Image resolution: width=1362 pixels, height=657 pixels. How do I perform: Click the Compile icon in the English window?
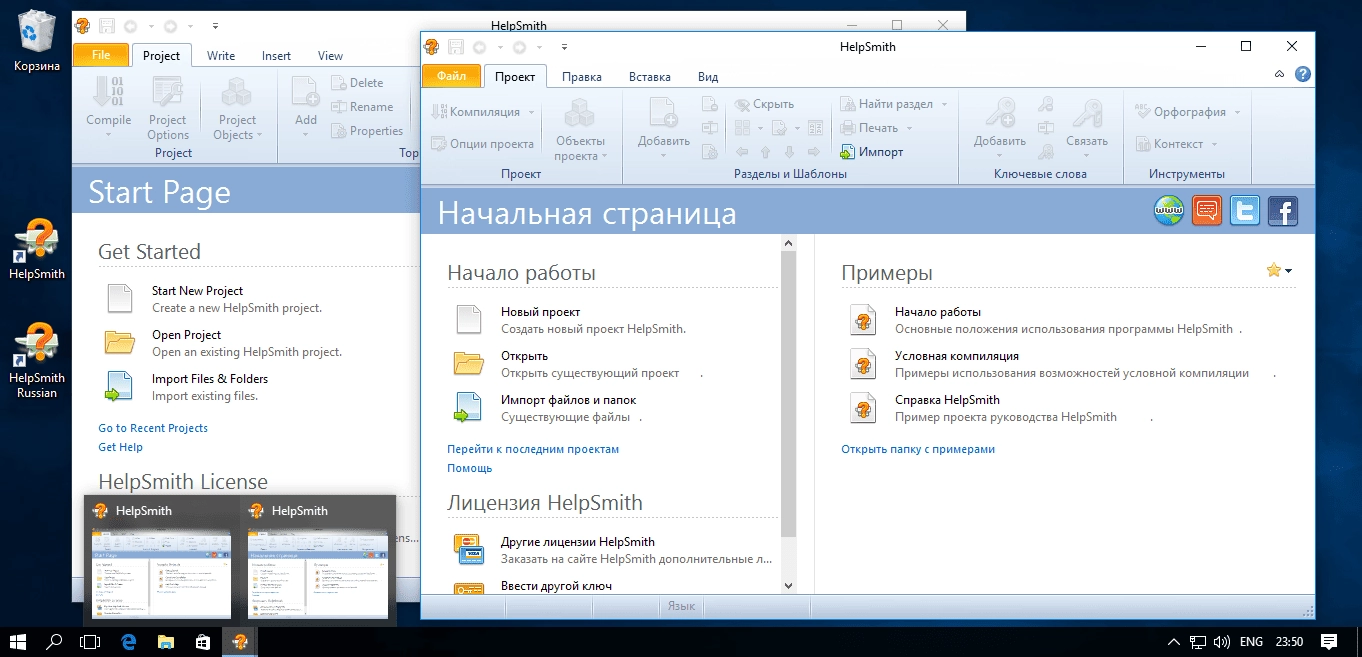pyautogui.click(x=108, y=92)
